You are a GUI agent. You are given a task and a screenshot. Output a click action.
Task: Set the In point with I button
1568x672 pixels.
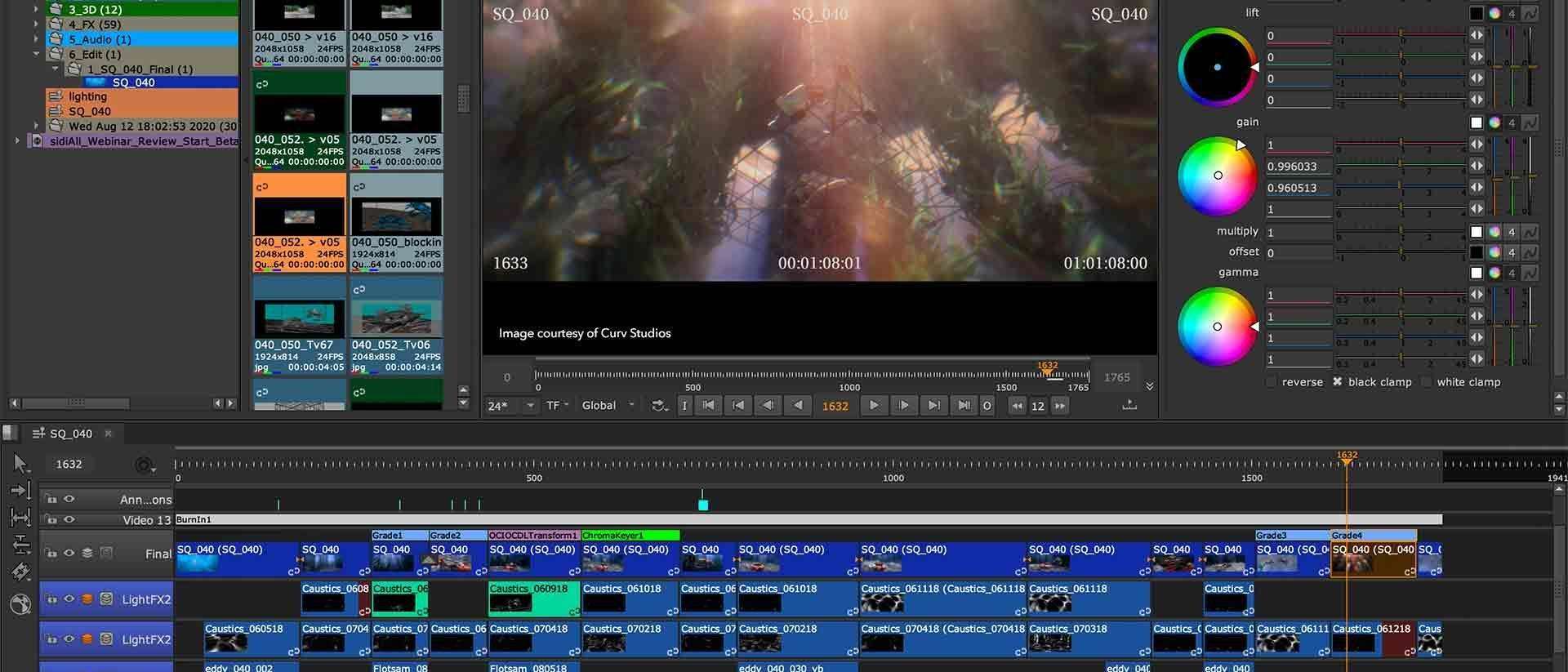(x=684, y=405)
